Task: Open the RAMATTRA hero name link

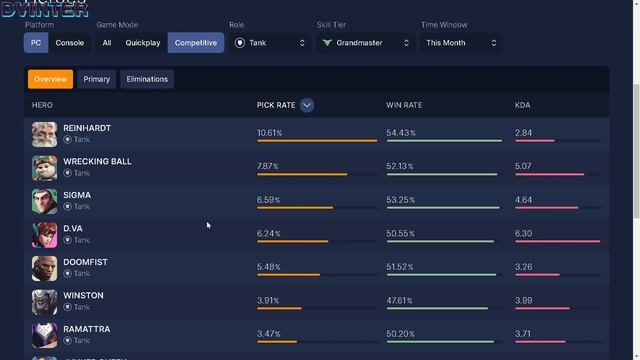Action: pos(87,329)
